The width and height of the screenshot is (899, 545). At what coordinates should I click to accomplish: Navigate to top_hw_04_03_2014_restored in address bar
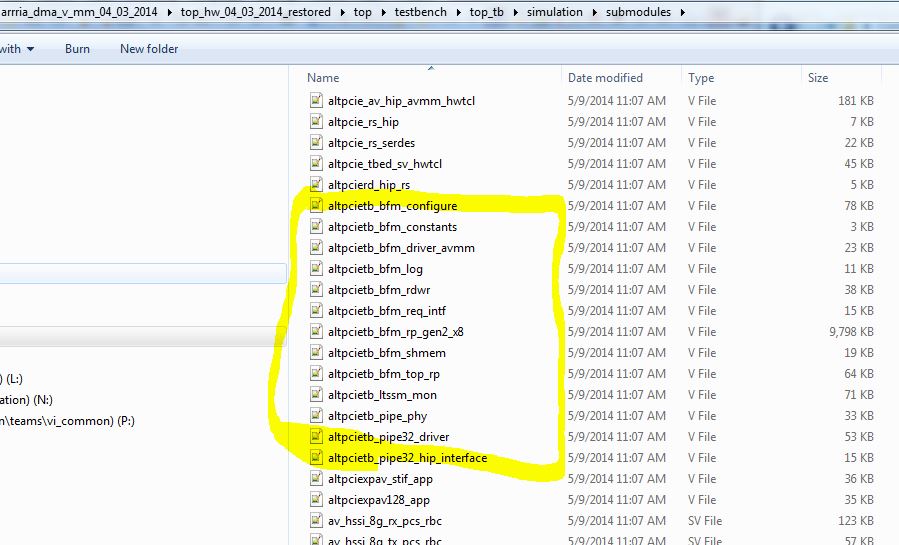[260, 13]
